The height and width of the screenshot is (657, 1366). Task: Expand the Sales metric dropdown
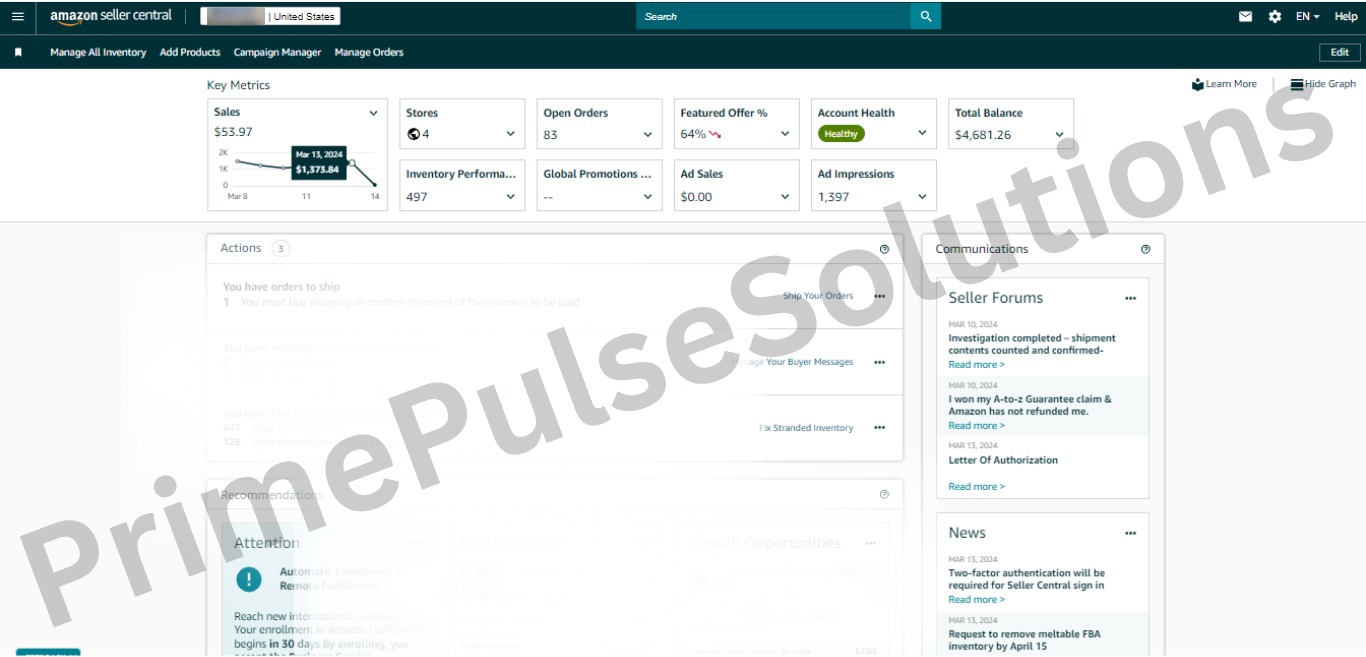point(373,113)
